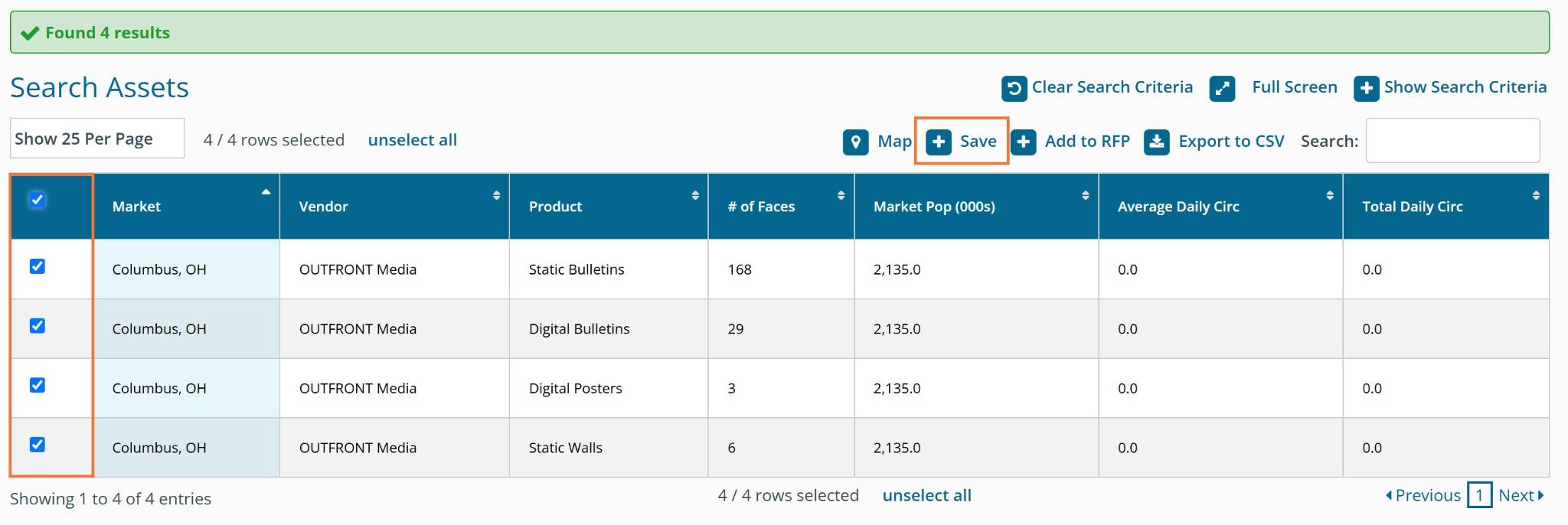
Task: Toggle the select-all header checkbox
Action: tap(38, 201)
